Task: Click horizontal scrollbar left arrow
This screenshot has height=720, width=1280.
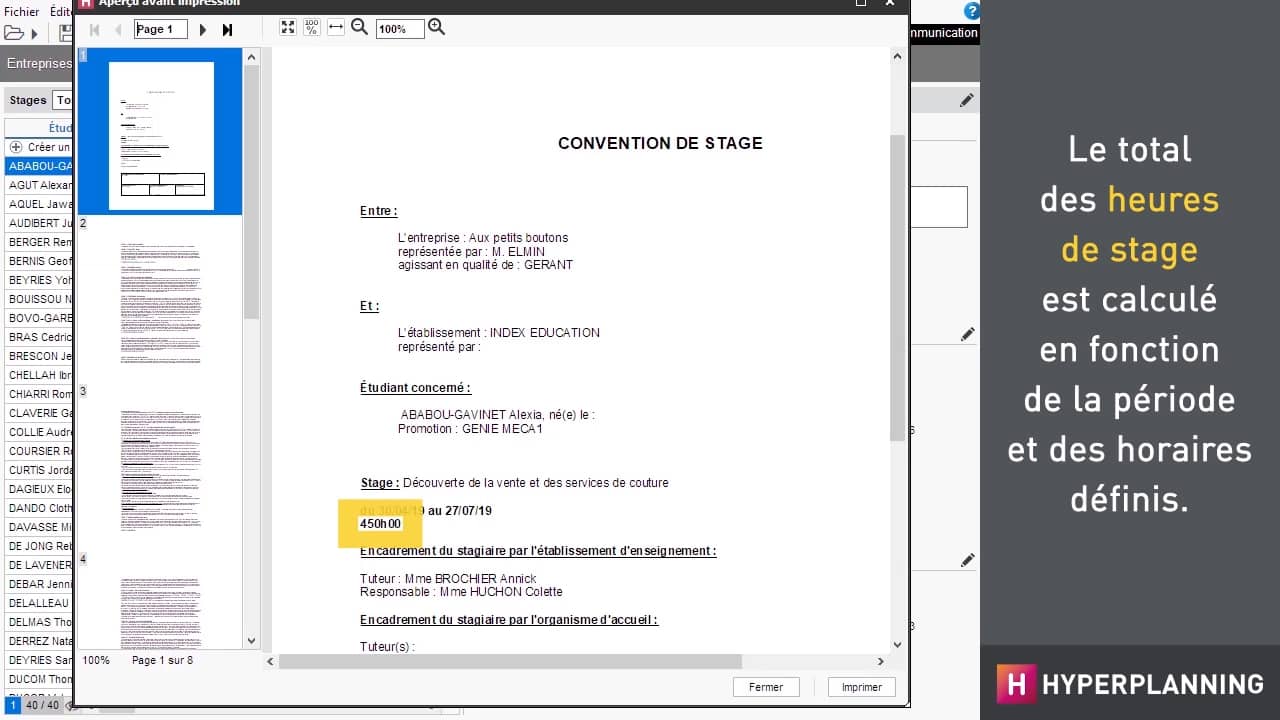Action: pos(270,661)
